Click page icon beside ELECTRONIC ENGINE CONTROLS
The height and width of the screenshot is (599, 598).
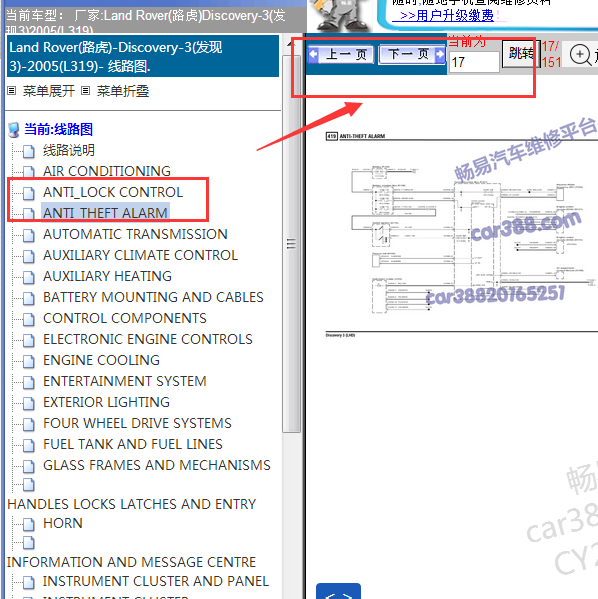click(29, 340)
